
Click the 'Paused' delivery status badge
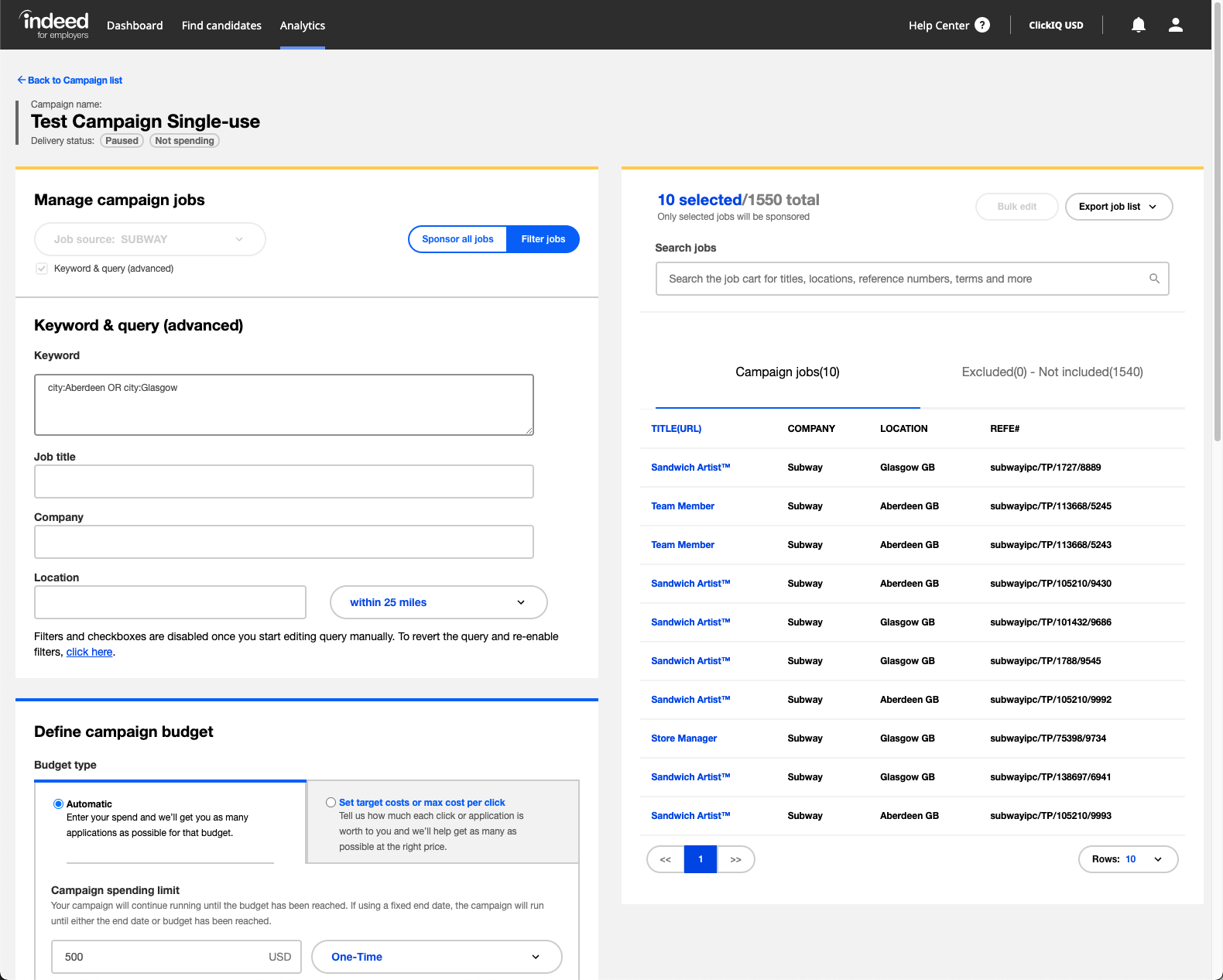(122, 141)
